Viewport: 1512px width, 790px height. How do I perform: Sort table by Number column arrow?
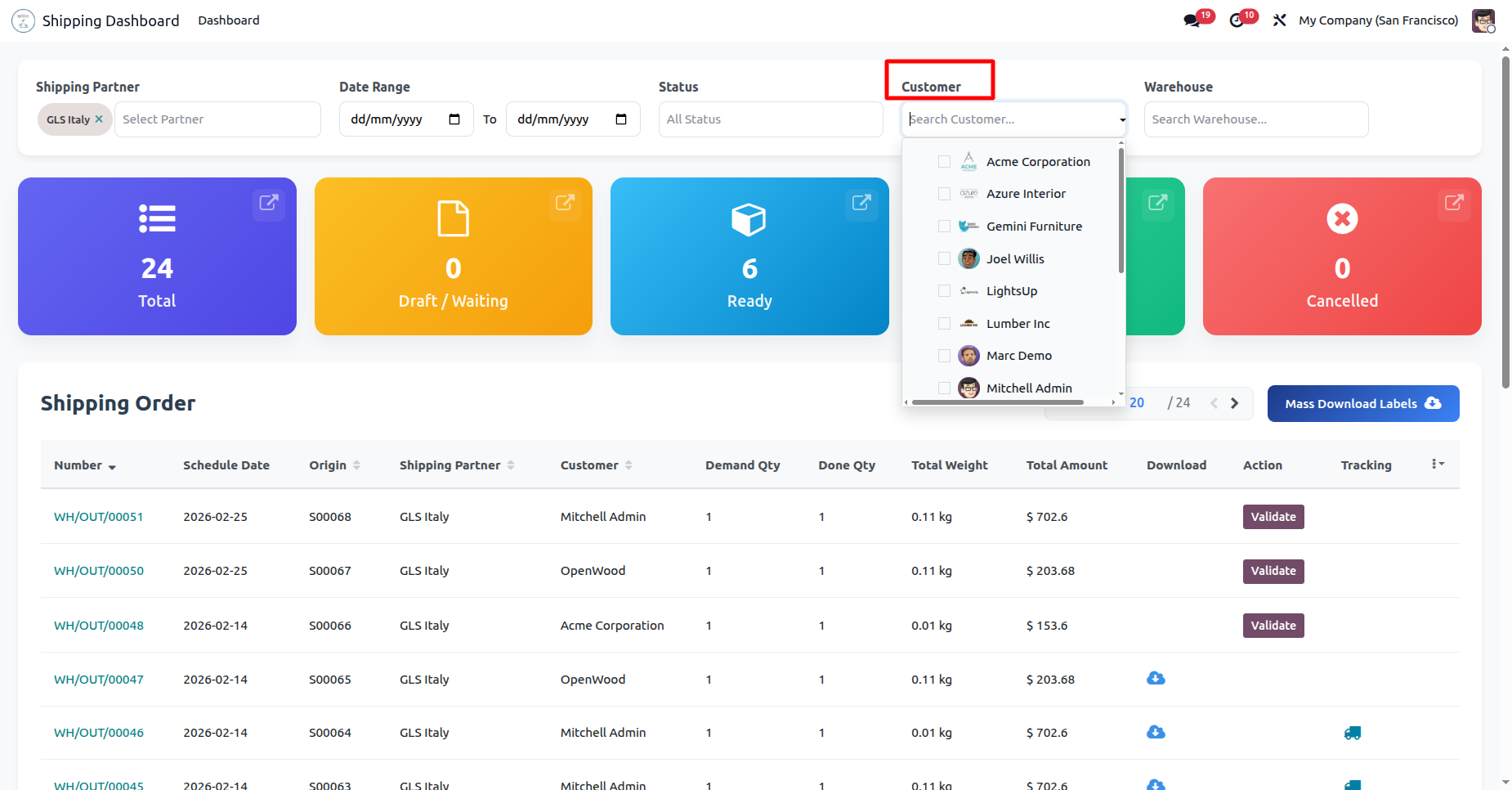[x=112, y=466]
